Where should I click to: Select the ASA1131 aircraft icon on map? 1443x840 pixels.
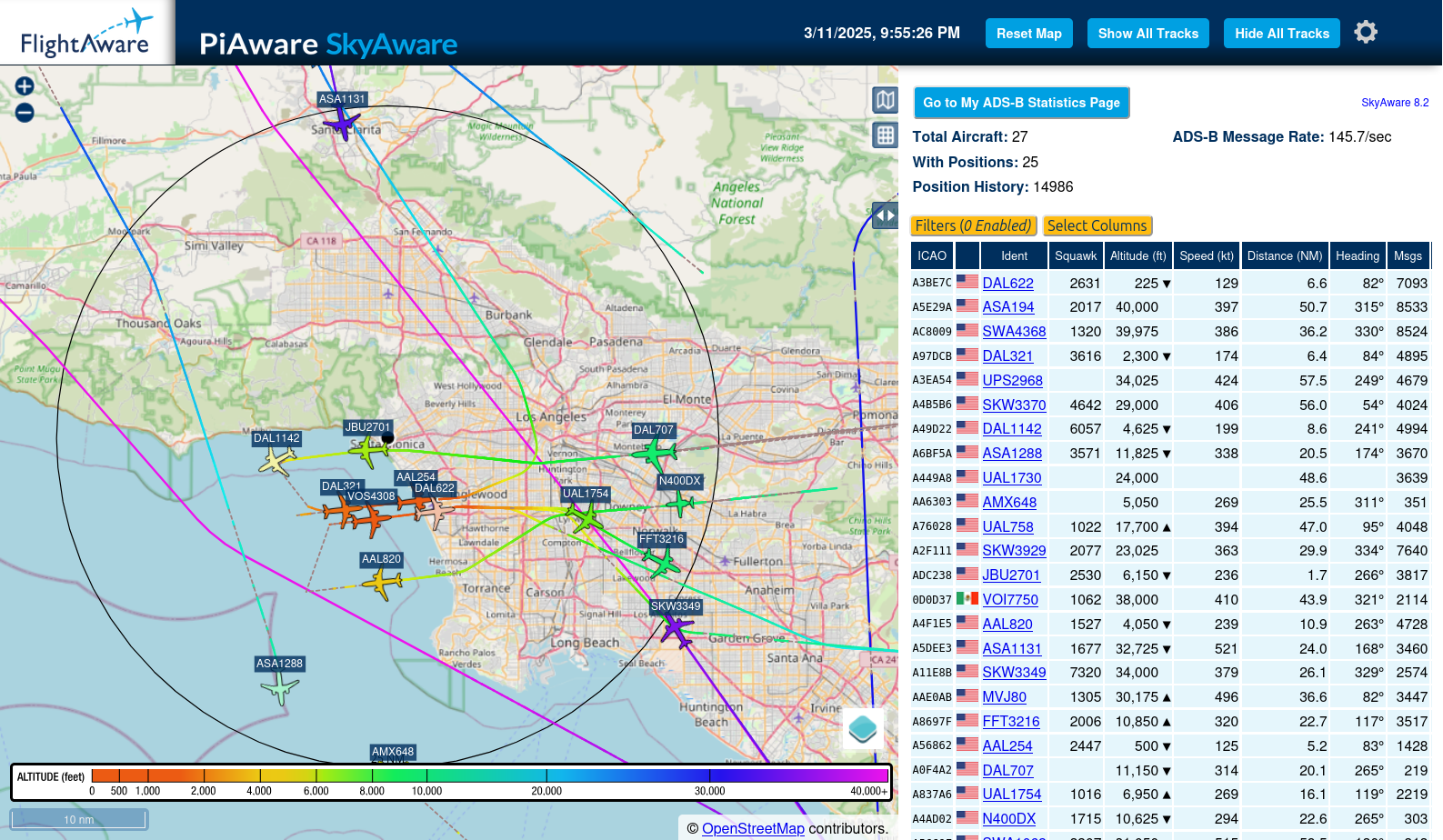coord(342,121)
